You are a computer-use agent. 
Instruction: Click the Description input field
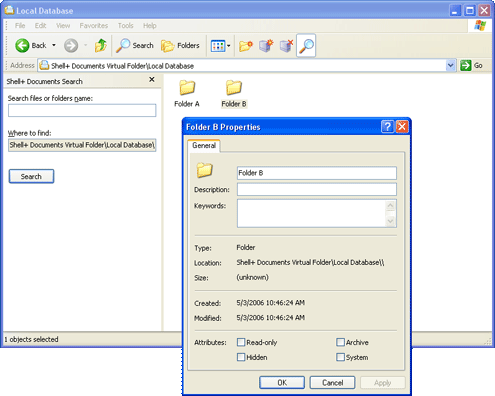click(x=317, y=189)
